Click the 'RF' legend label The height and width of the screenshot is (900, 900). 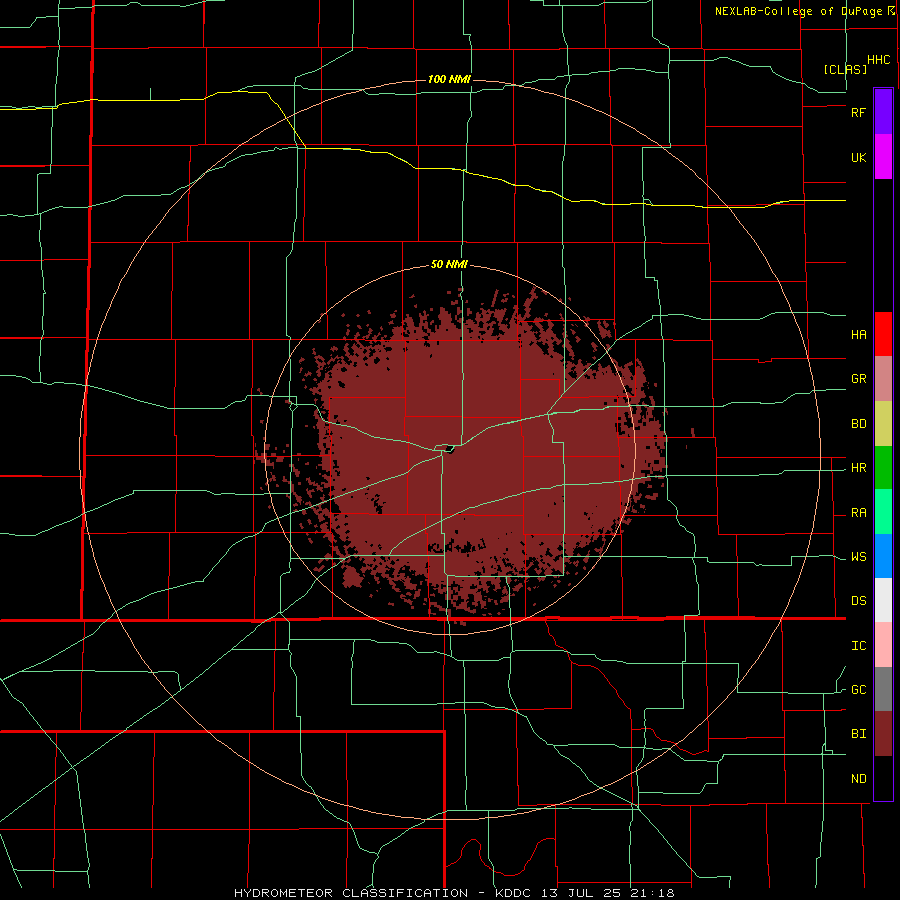(x=858, y=112)
